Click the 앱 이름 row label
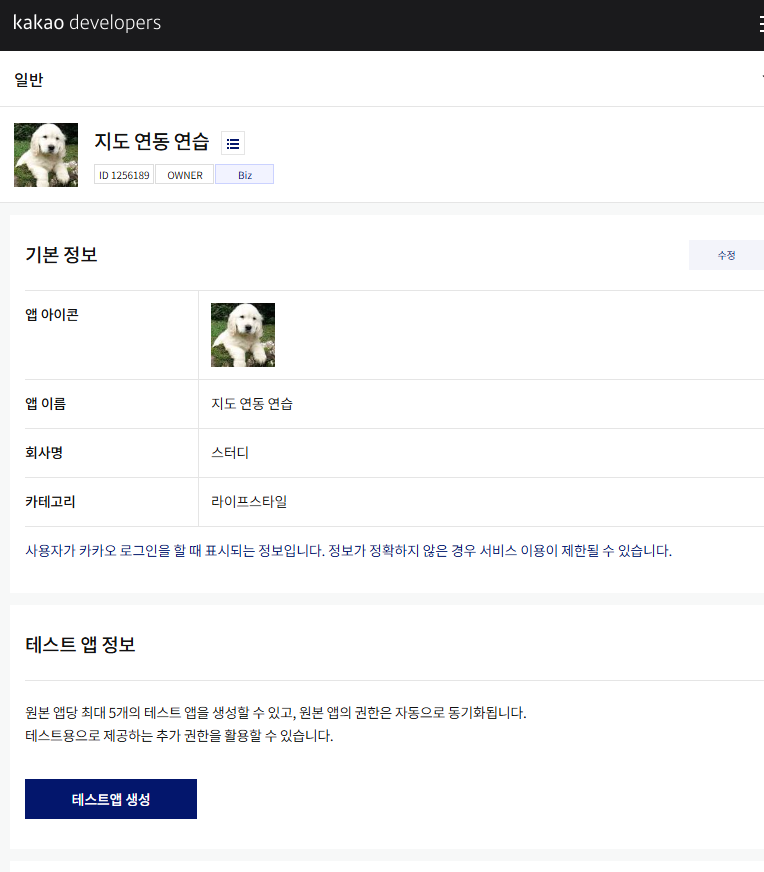This screenshot has width=764, height=872. pyautogui.click(x=45, y=404)
